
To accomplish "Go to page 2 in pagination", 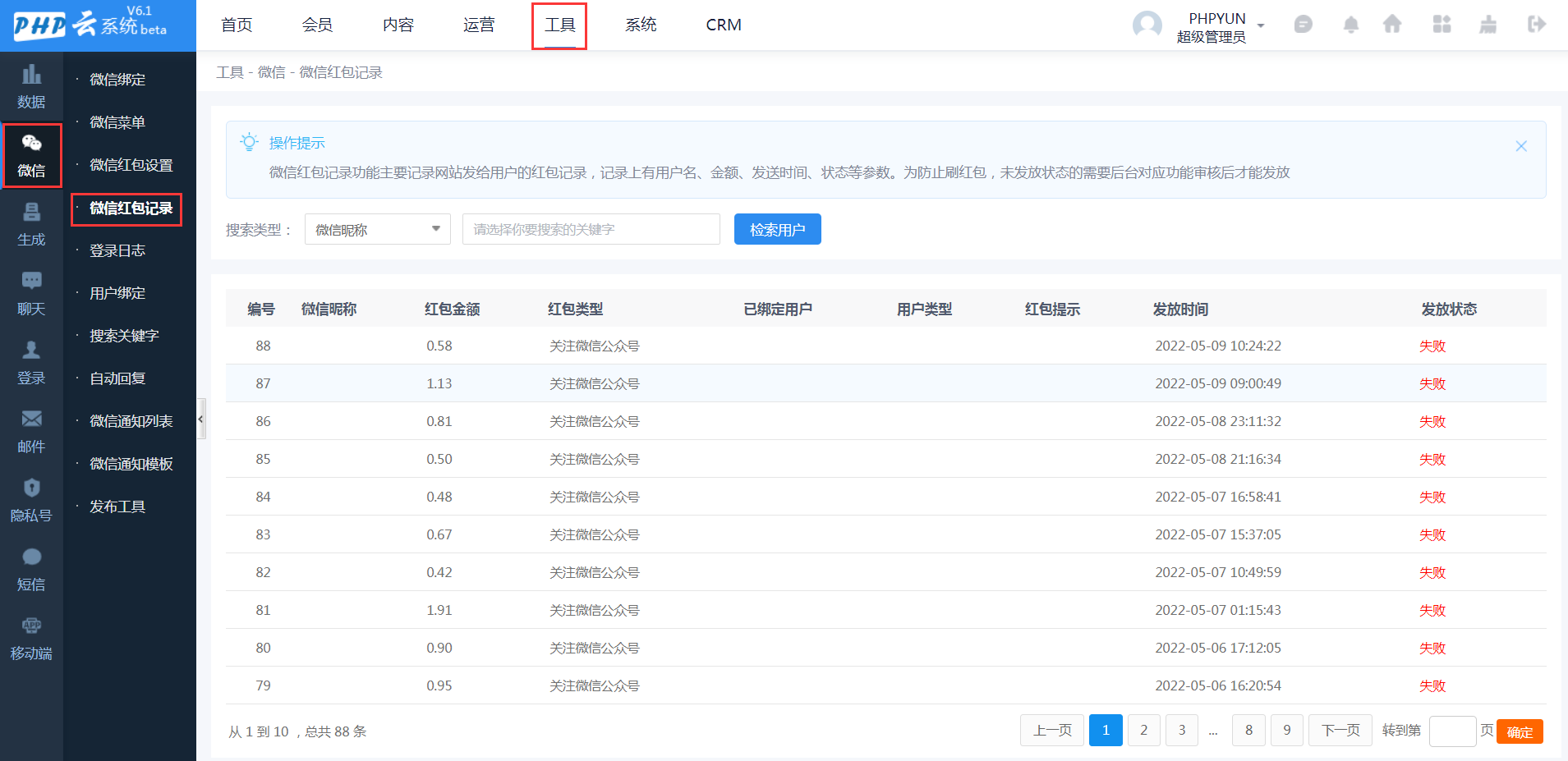I will [1144, 730].
